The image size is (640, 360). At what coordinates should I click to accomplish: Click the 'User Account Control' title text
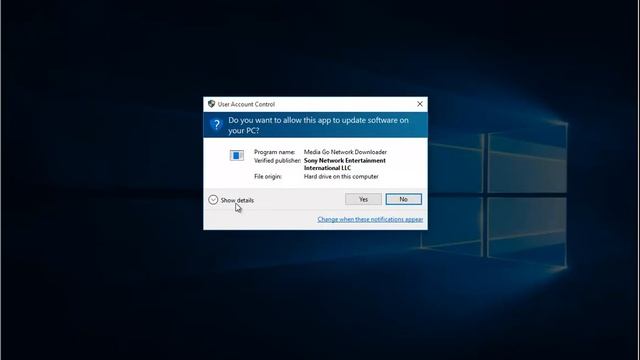coord(246,104)
